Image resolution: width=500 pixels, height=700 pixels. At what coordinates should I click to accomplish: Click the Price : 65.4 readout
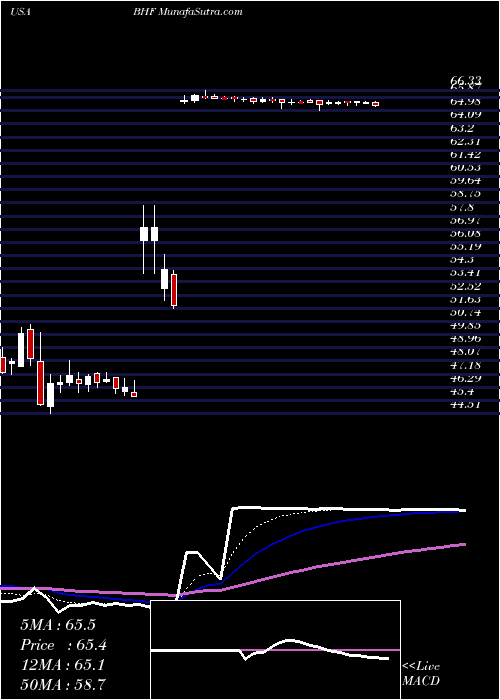coord(63,645)
